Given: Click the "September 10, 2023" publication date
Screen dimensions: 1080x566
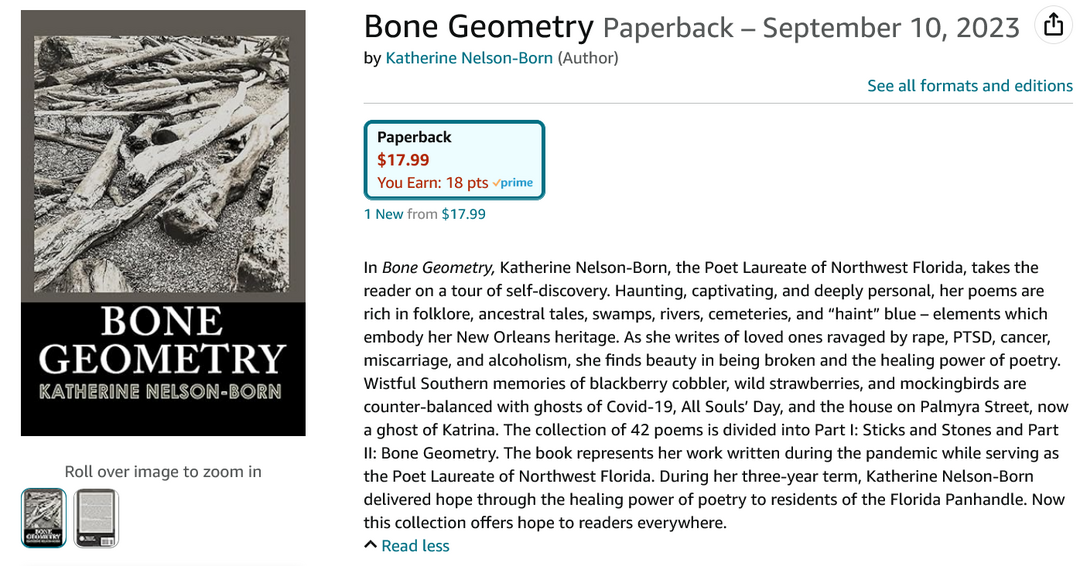Looking at the screenshot, I should tap(890, 28).
